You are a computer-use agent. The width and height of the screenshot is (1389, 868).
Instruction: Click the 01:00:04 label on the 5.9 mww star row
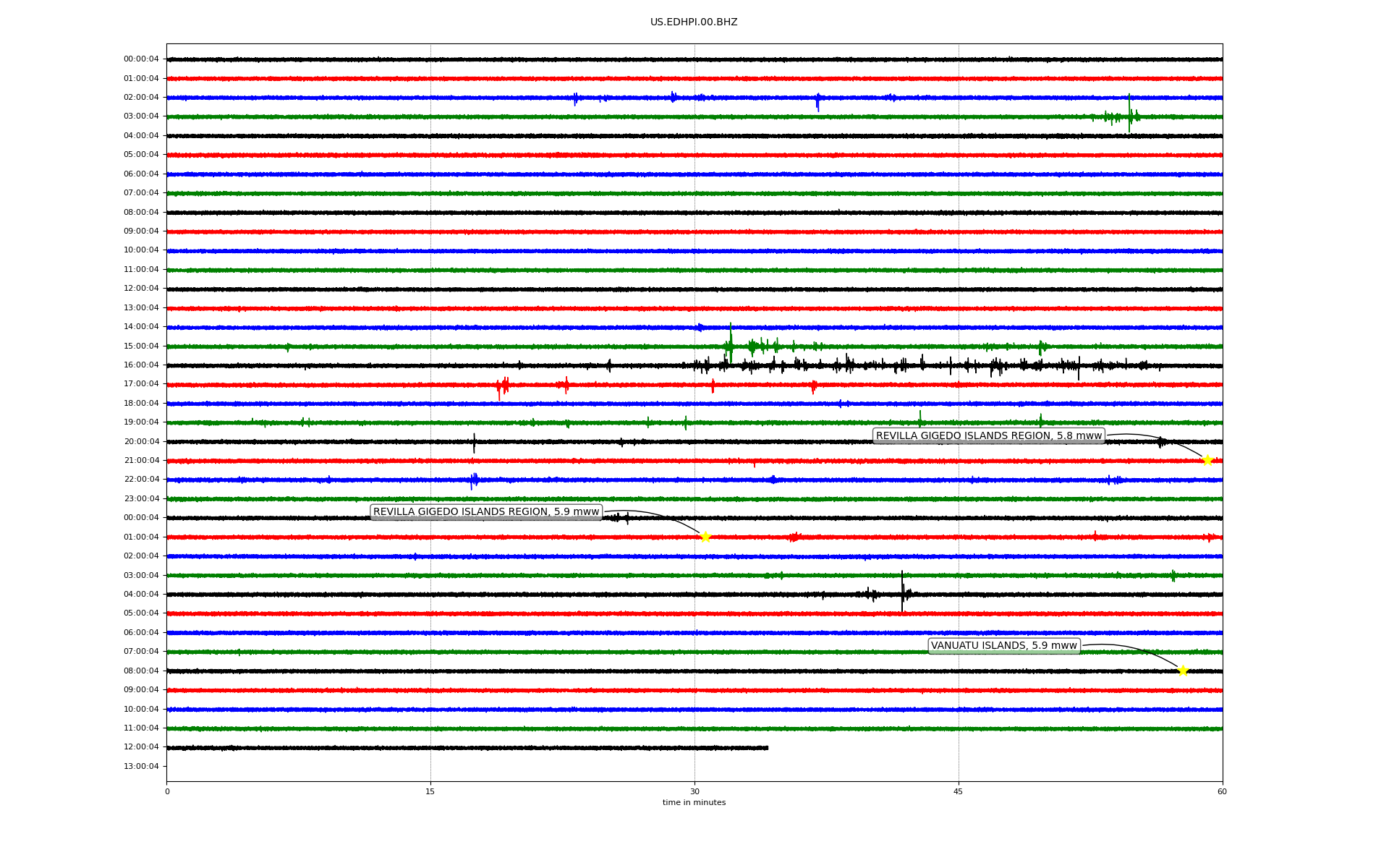pos(141,537)
